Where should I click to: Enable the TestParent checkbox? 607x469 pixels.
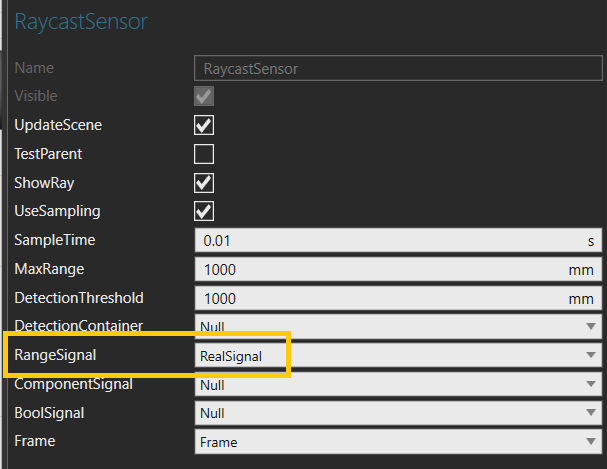coord(204,155)
